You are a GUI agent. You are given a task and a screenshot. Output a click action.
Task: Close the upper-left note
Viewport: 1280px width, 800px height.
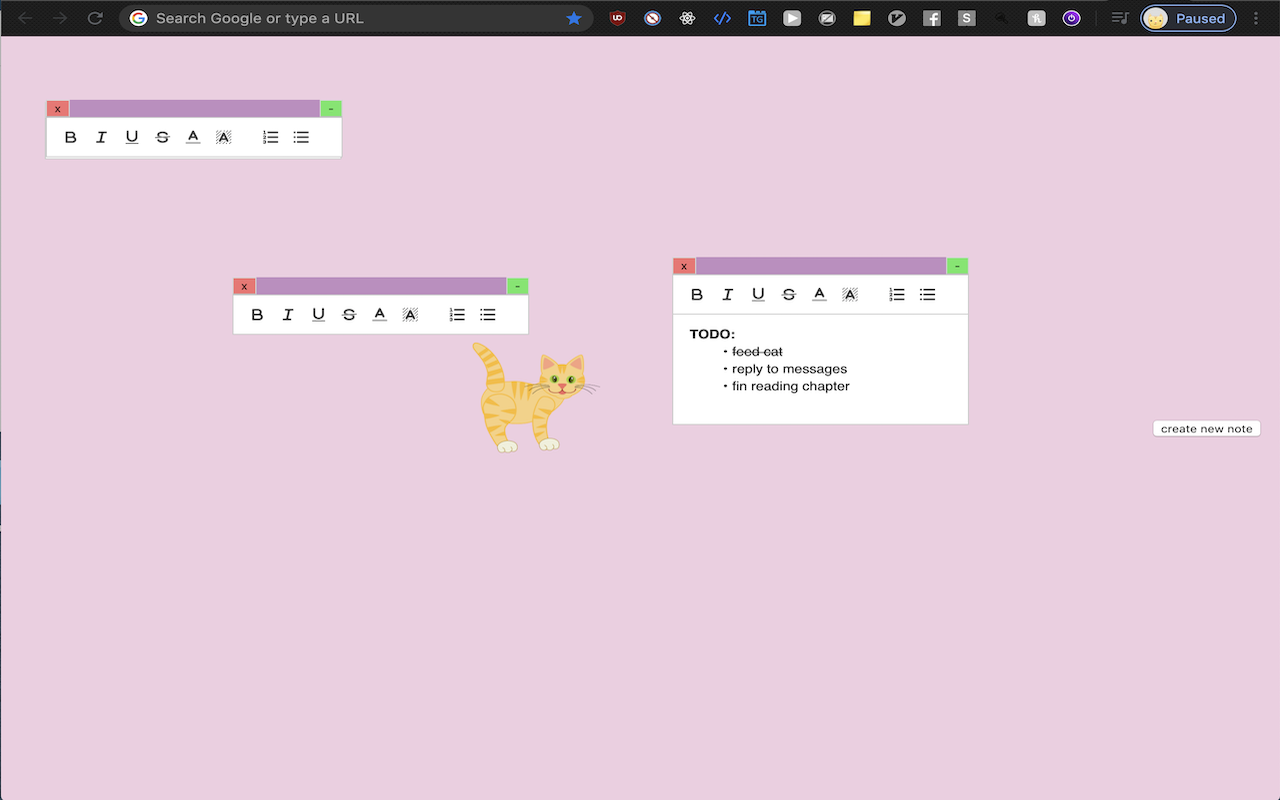[58, 109]
